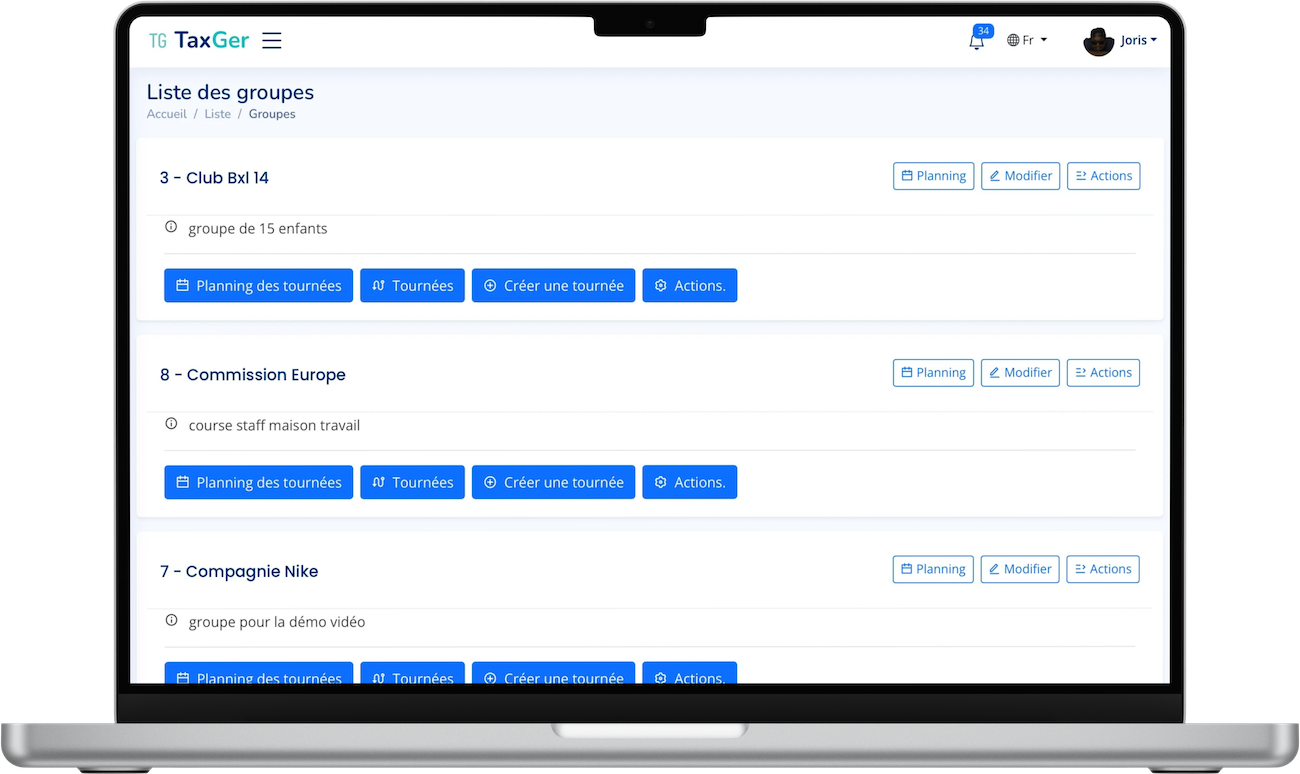Click the TaxGer logo

[199, 40]
